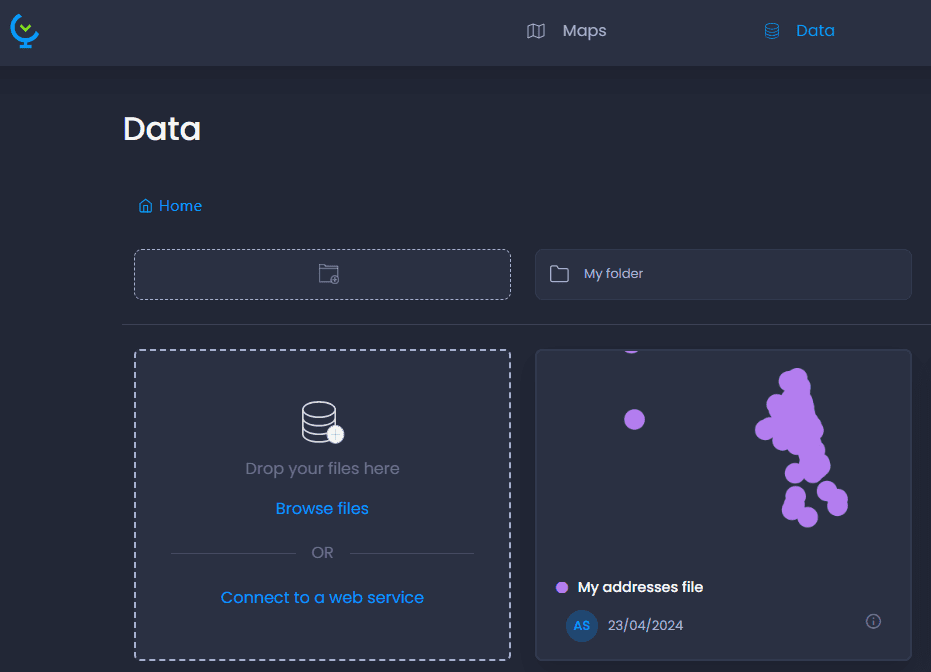
Task: Click the database upload icon in drop zone
Action: click(322, 422)
